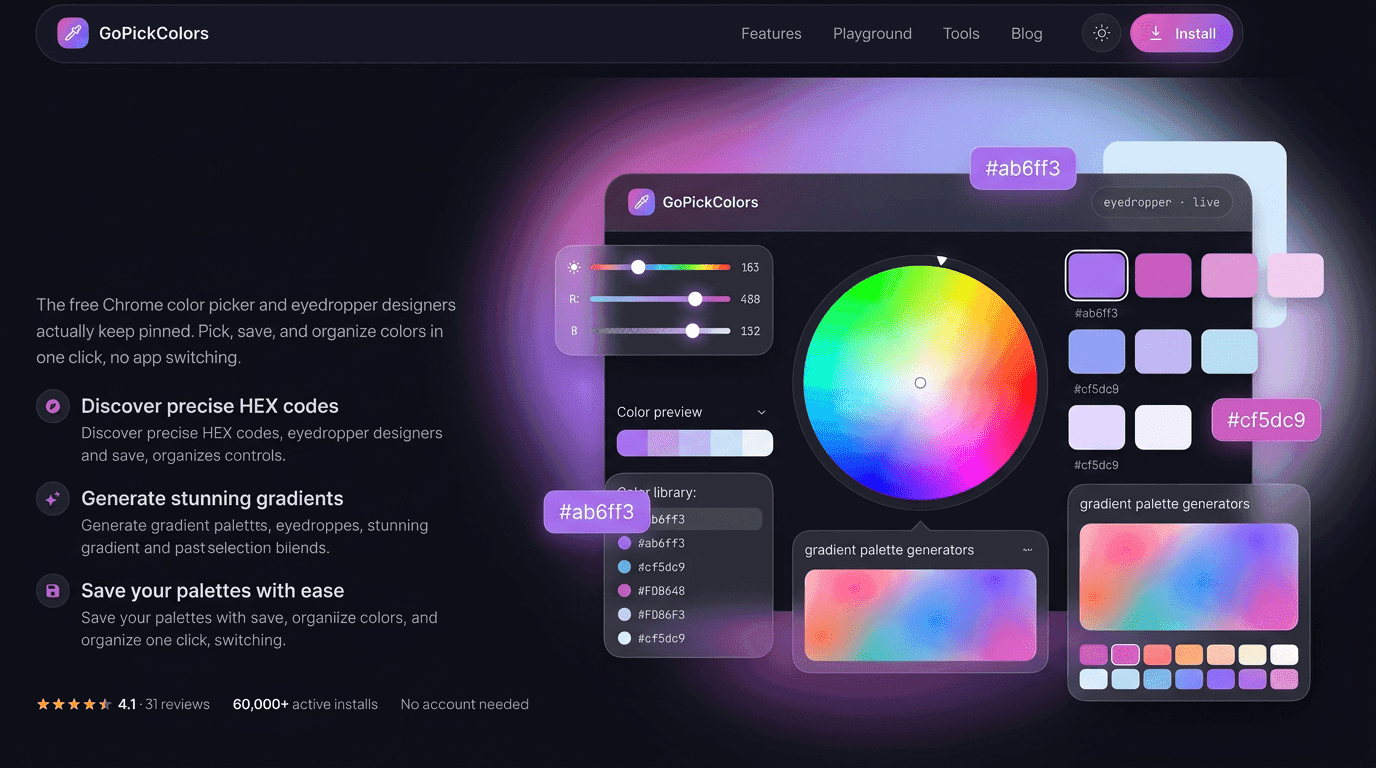The width and height of the screenshot is (1376, 768).
Task: Click the floating #cf5dc9 magenta tag
Action: [1266, 420]
